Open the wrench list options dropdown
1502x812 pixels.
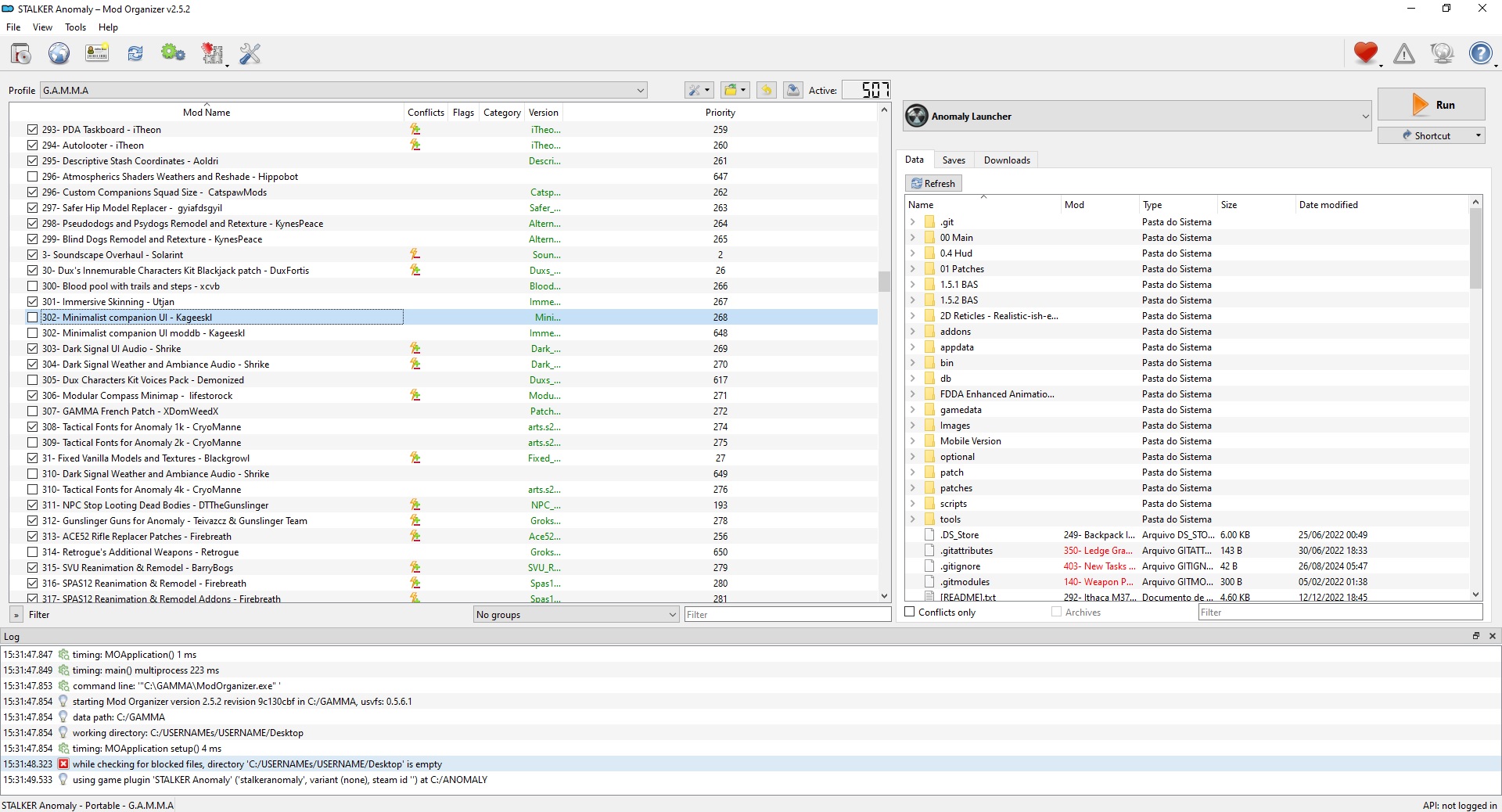tap(699, 90)
